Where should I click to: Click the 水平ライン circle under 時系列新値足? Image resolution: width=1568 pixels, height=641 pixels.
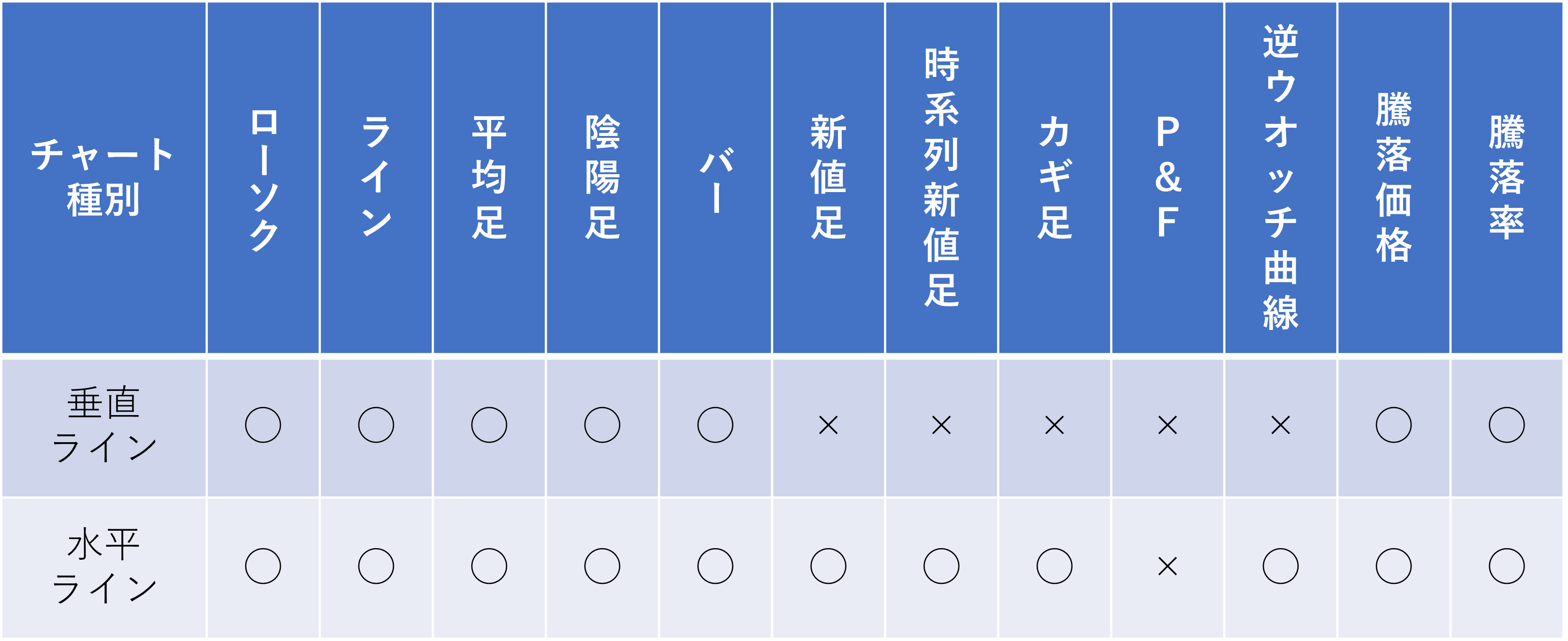pyautogui.click(x=941, y=566)
